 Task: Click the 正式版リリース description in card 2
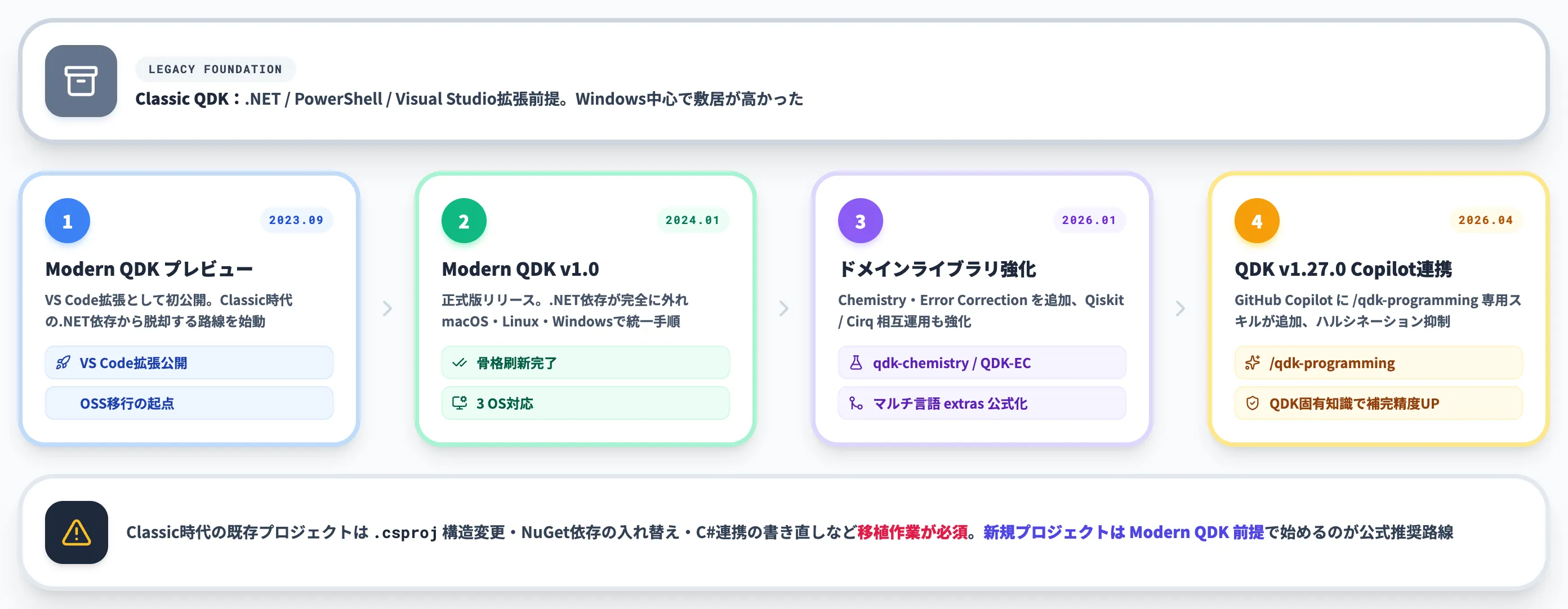point(565,310)
